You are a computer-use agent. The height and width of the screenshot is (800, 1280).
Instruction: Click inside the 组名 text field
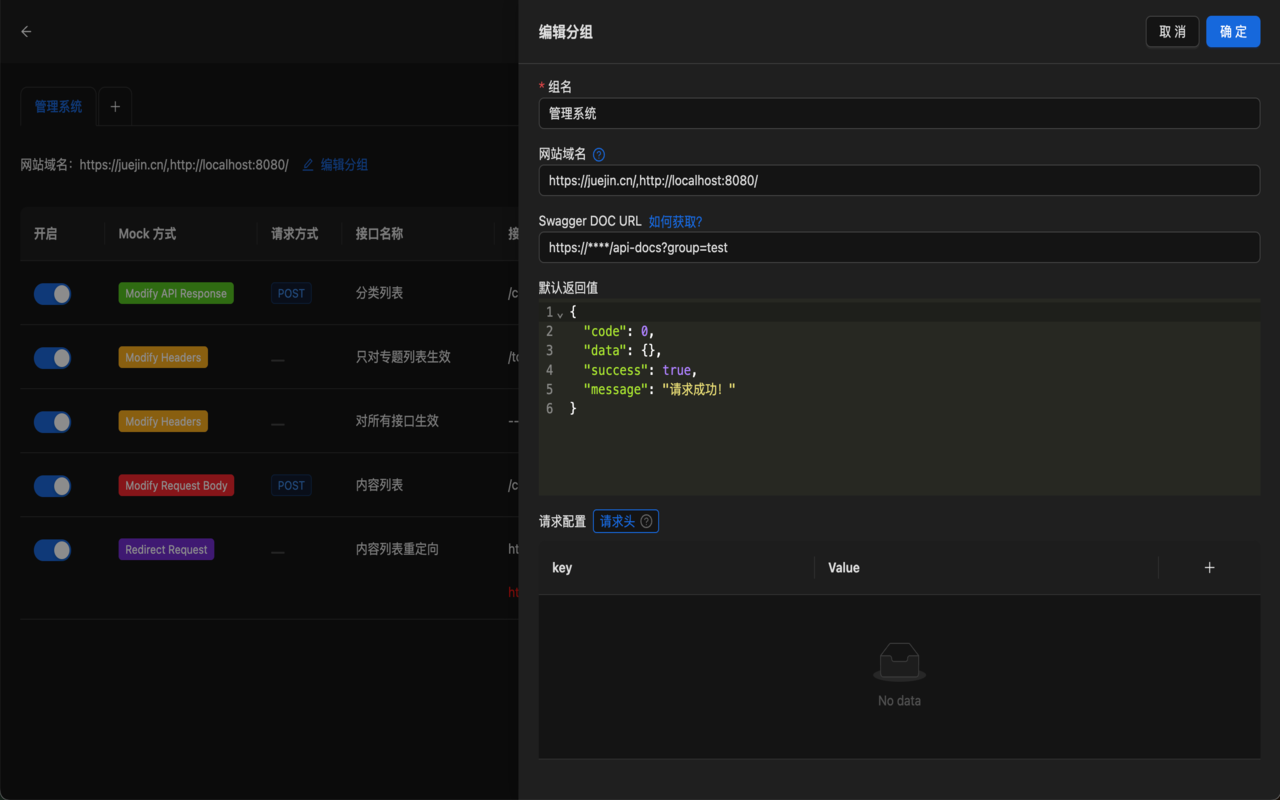click(x=899, y=113)
